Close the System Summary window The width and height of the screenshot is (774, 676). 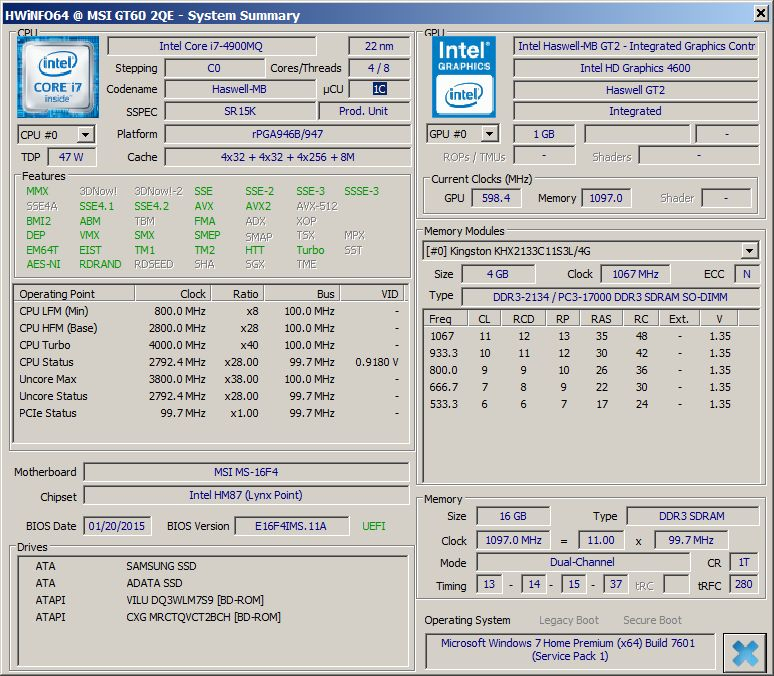point(761,13)
